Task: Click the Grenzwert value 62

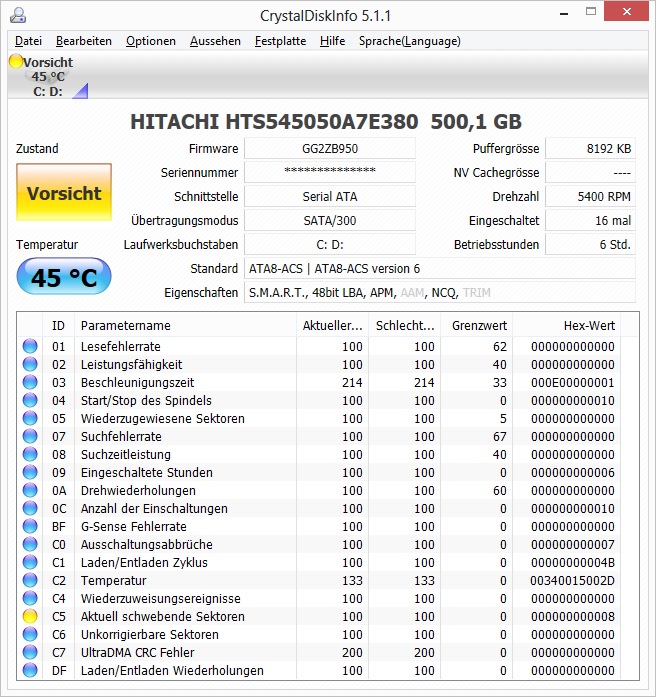Action: (x=500, y=346)
